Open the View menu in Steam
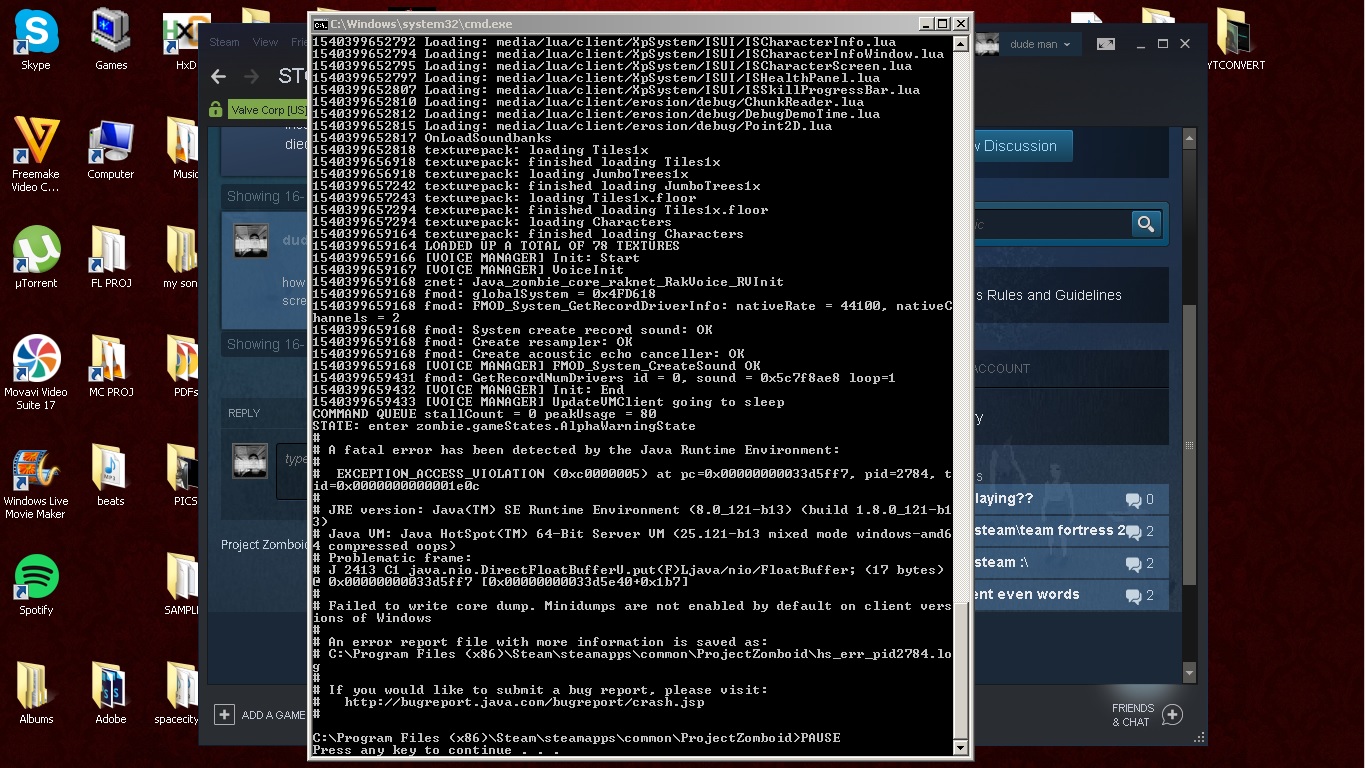This screenshot has height=768, width=1366. [x=265, y=42]
